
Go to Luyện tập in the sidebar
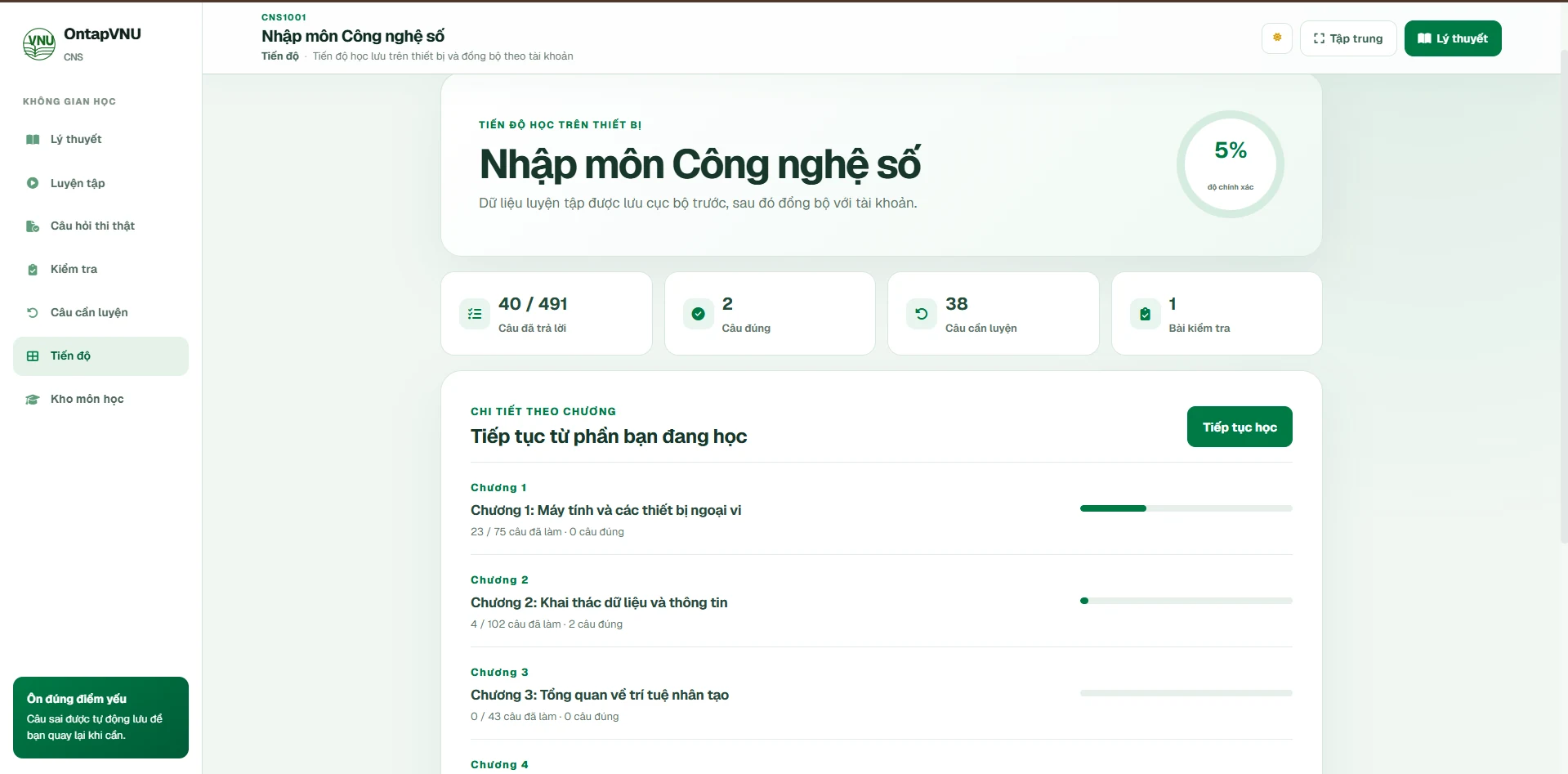101,183
